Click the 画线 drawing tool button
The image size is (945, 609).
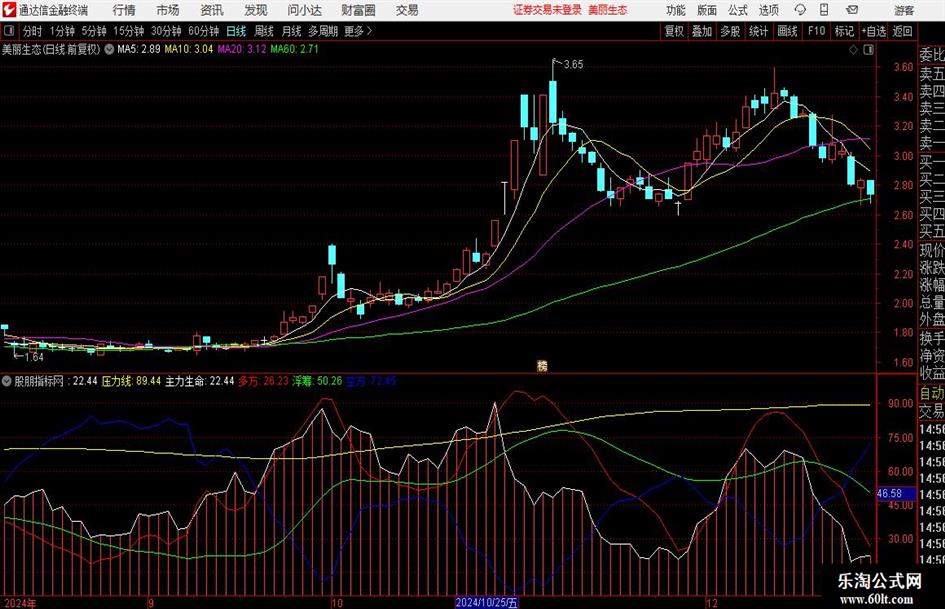788,31
